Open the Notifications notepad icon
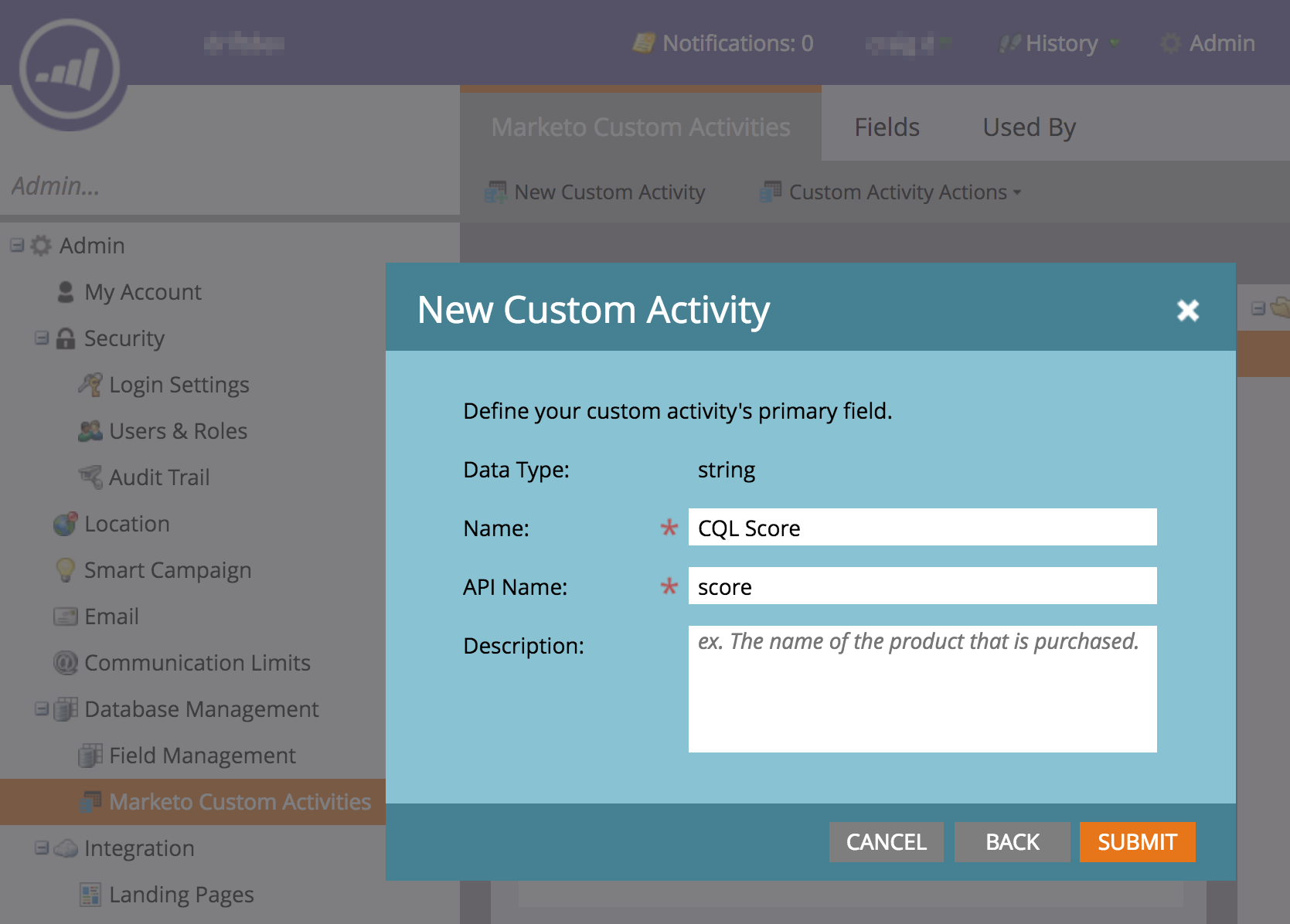Viewport: 1290px width, 924px height. [643, 43]
